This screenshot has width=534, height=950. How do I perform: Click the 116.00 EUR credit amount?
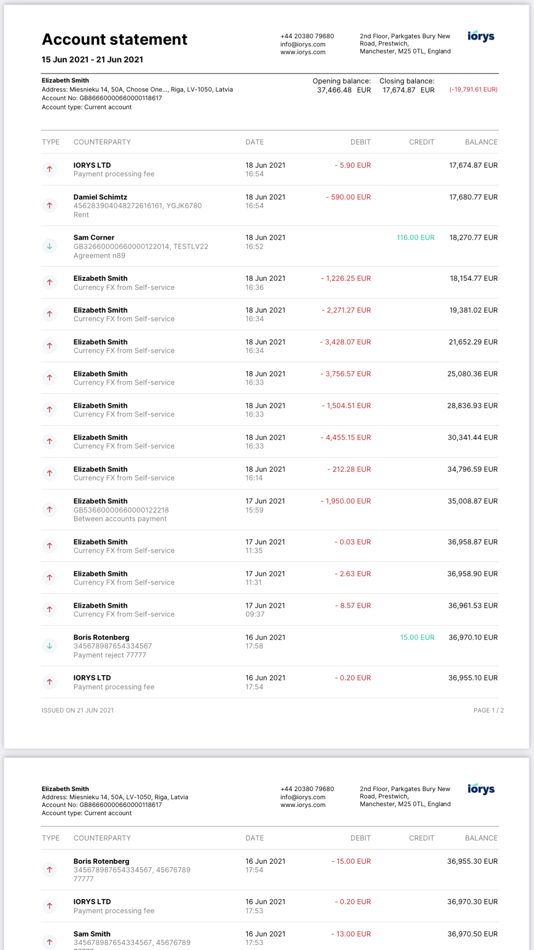click(415, 238)
